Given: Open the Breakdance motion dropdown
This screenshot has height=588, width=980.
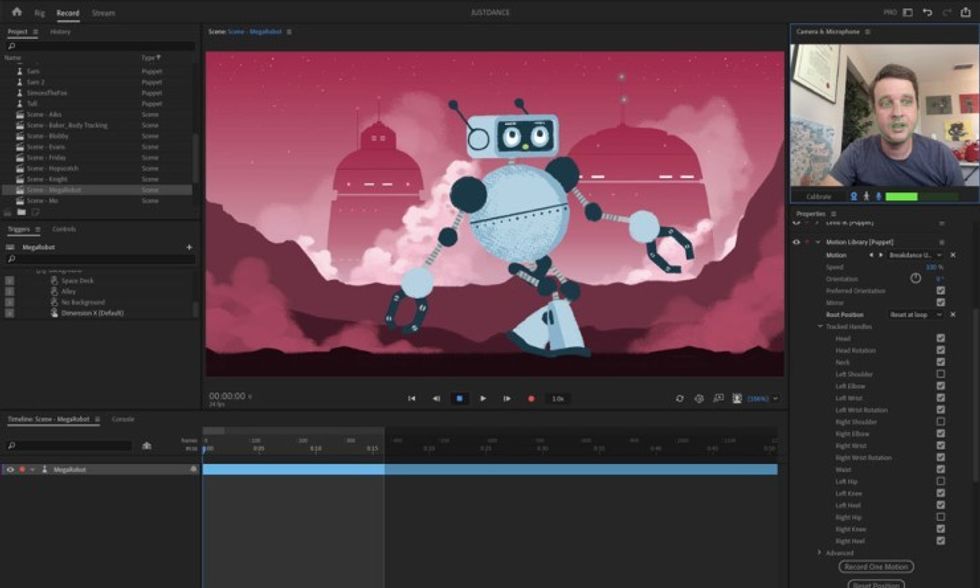Looking at the screenshot, I should 915,255.
